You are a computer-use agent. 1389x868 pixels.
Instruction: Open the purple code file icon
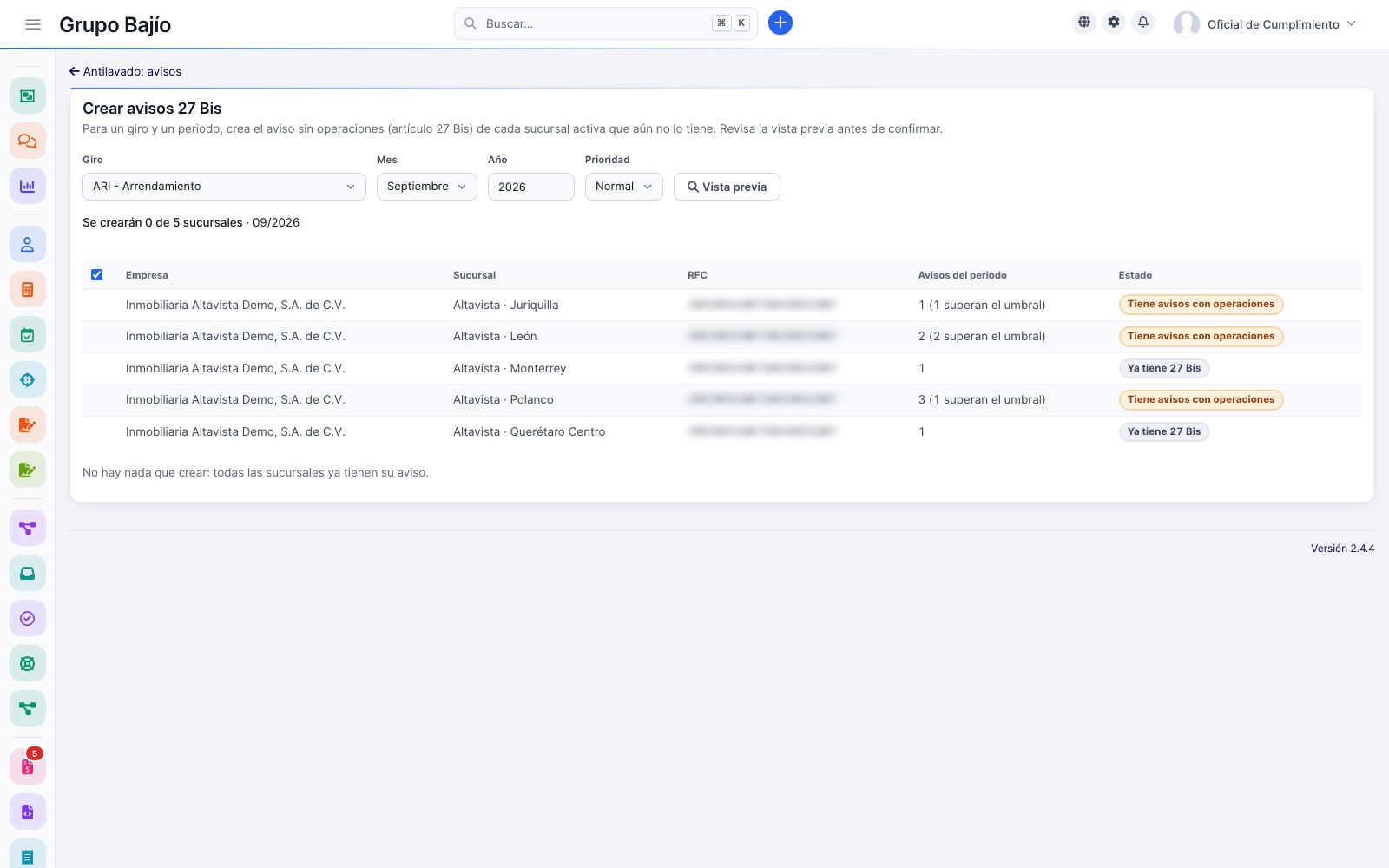(28, 812)
